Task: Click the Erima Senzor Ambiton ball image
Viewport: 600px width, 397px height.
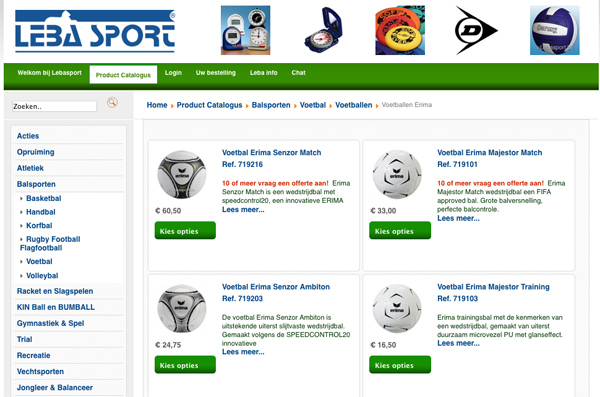Action: [182, 309]
